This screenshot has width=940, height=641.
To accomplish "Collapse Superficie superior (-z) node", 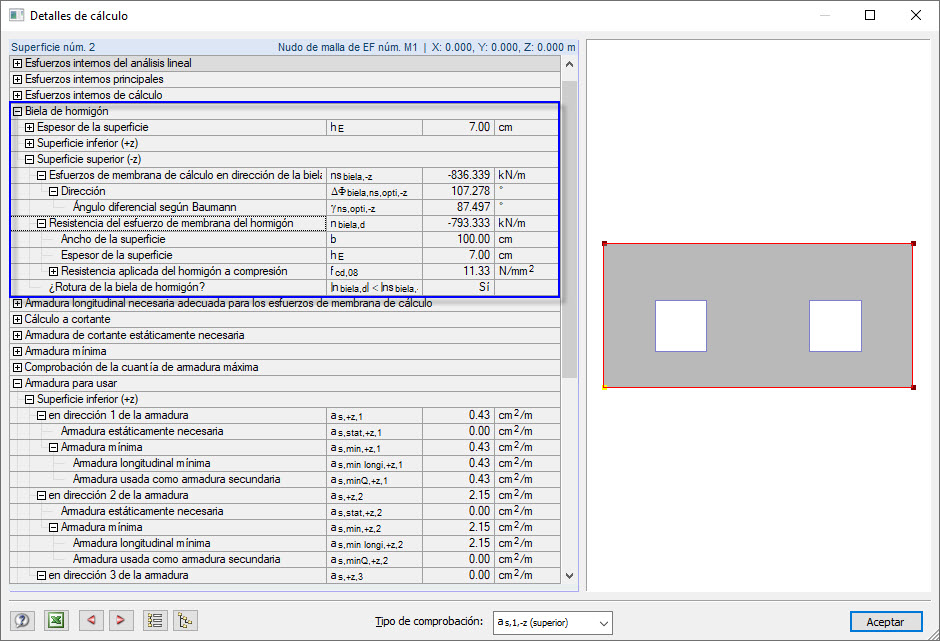I will 29,160.
